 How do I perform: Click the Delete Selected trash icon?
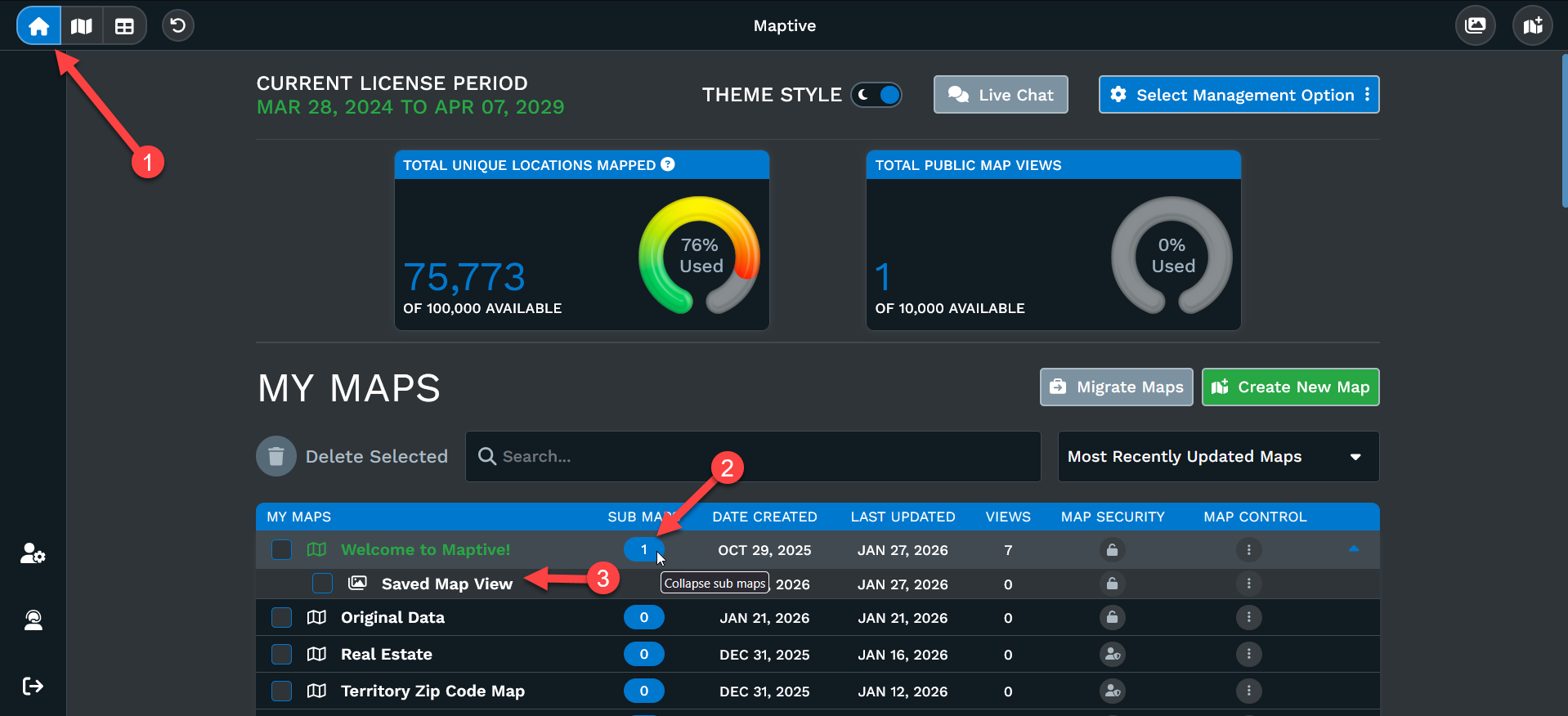tap(276, 456)
